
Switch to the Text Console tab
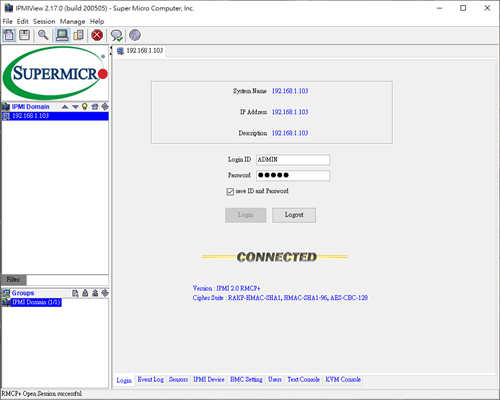(x=303, y=379)
